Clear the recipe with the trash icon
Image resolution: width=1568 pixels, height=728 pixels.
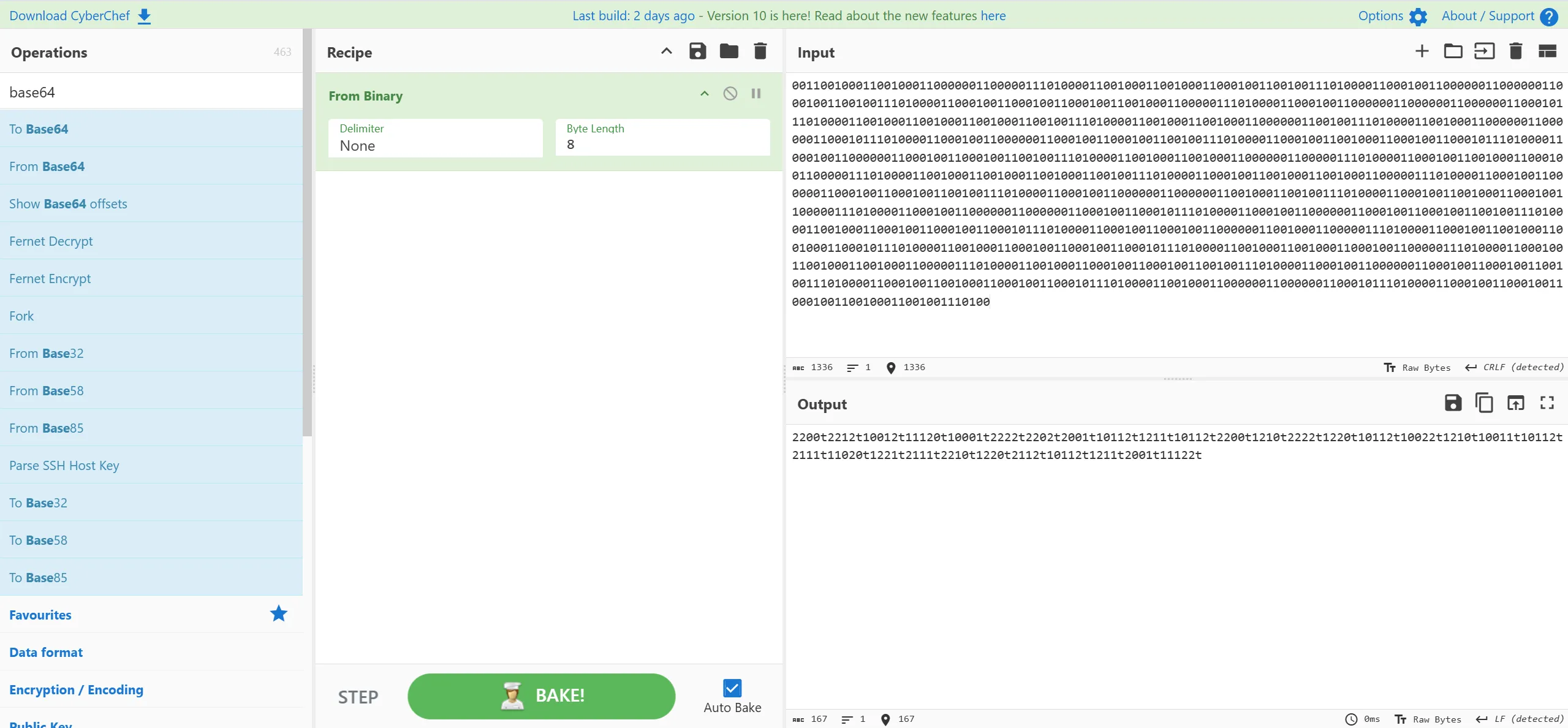point(760,51)
